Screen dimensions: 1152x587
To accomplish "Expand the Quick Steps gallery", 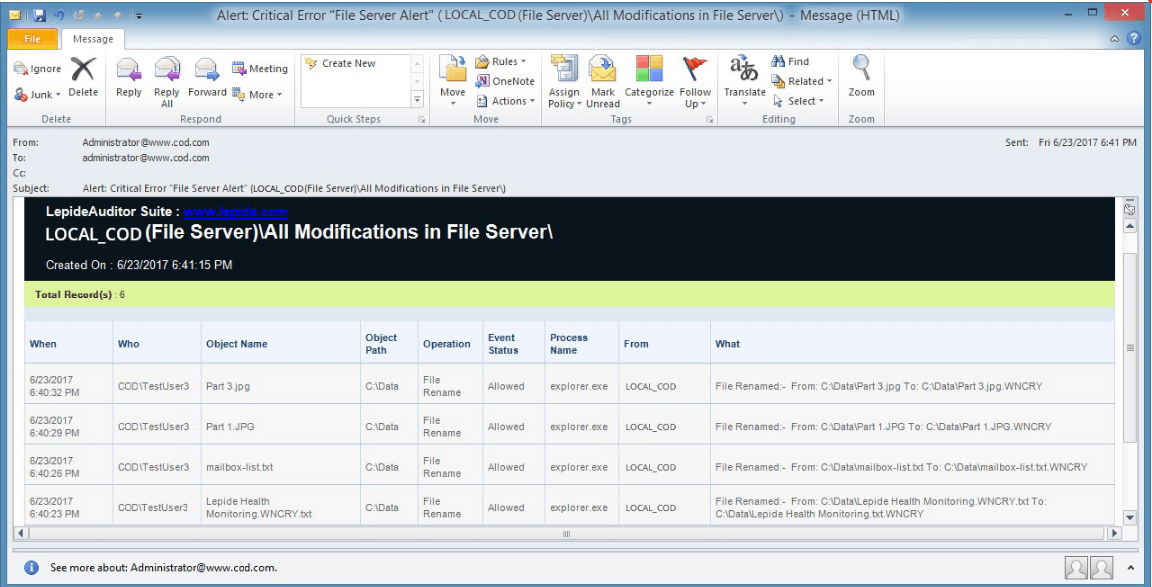I will click(x=417, y=99).
